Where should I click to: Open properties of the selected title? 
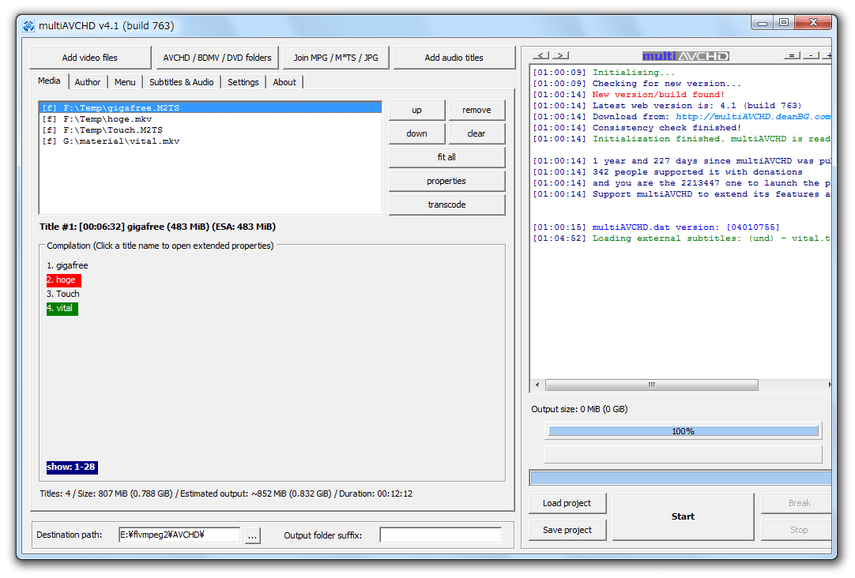pos(447,181)
